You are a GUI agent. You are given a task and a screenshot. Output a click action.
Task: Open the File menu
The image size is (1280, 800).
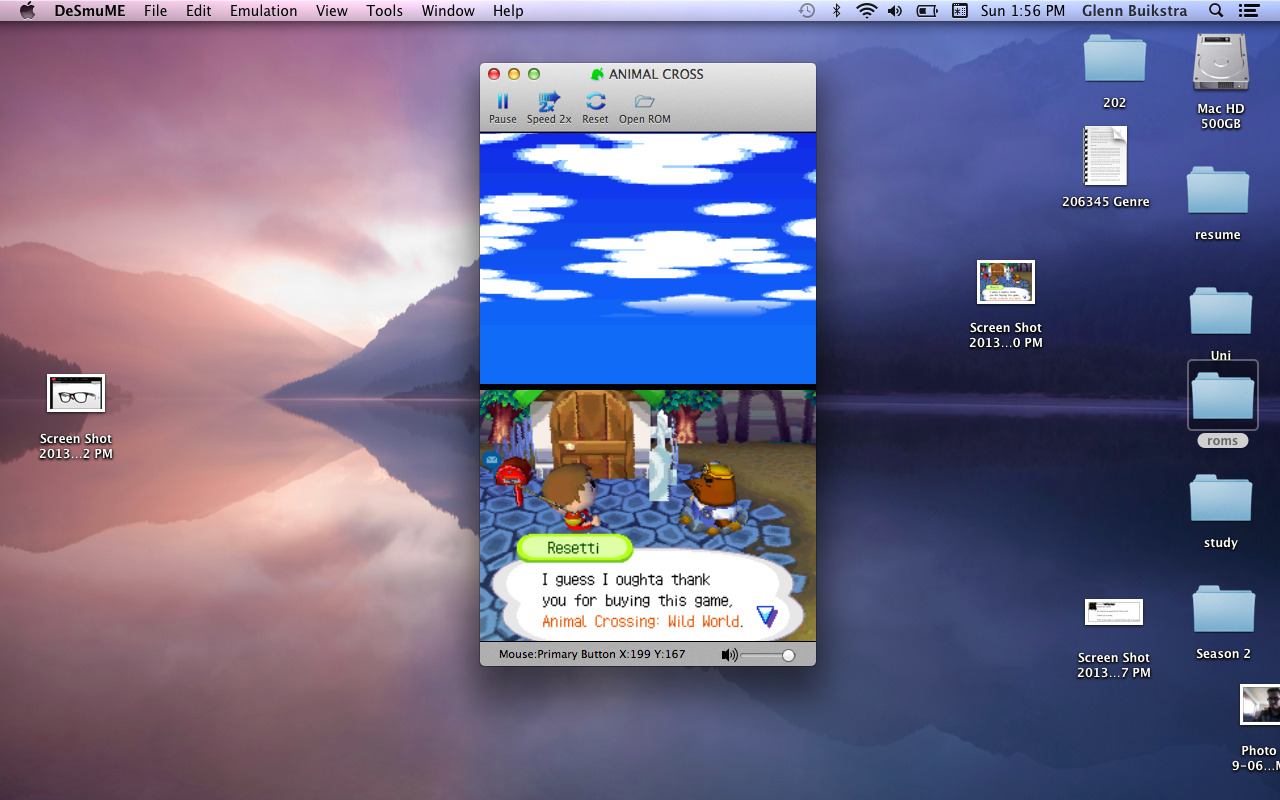[x=155, y=11]
